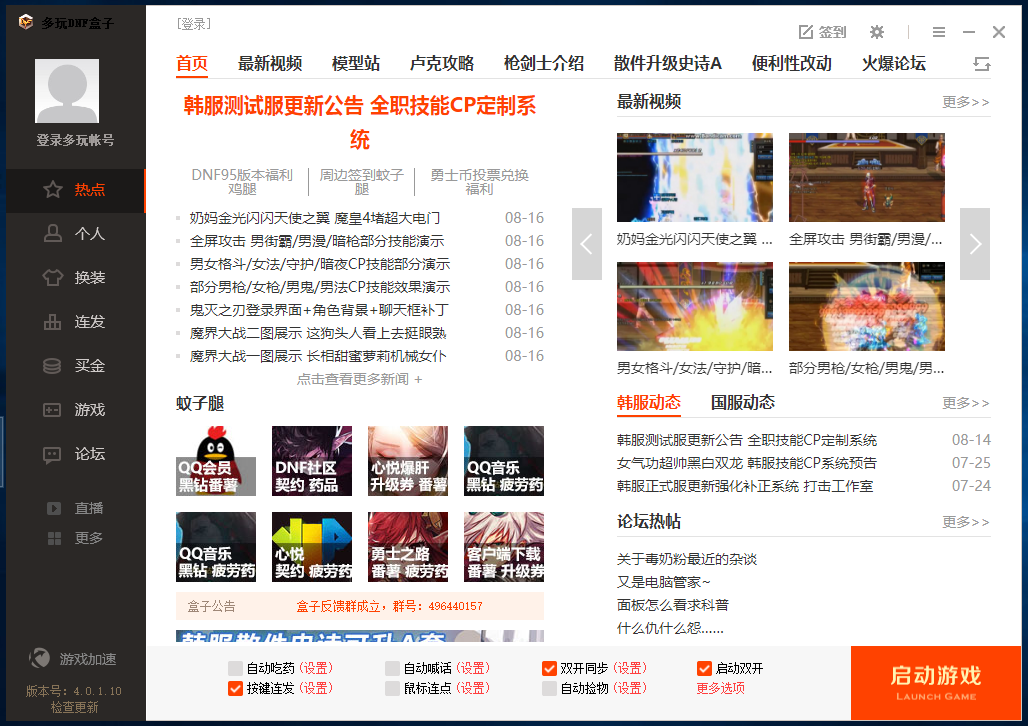Open the 卢克攻略 tab

tap(442, 64)
